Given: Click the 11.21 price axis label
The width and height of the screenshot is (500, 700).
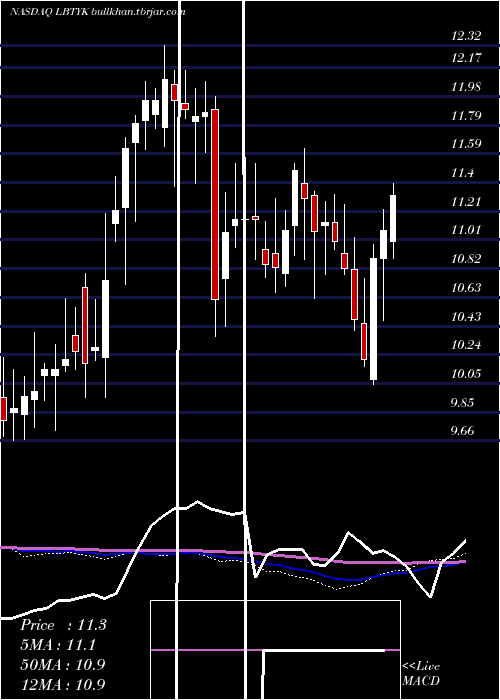Looking at the screenshot, I should pos(466,202).
